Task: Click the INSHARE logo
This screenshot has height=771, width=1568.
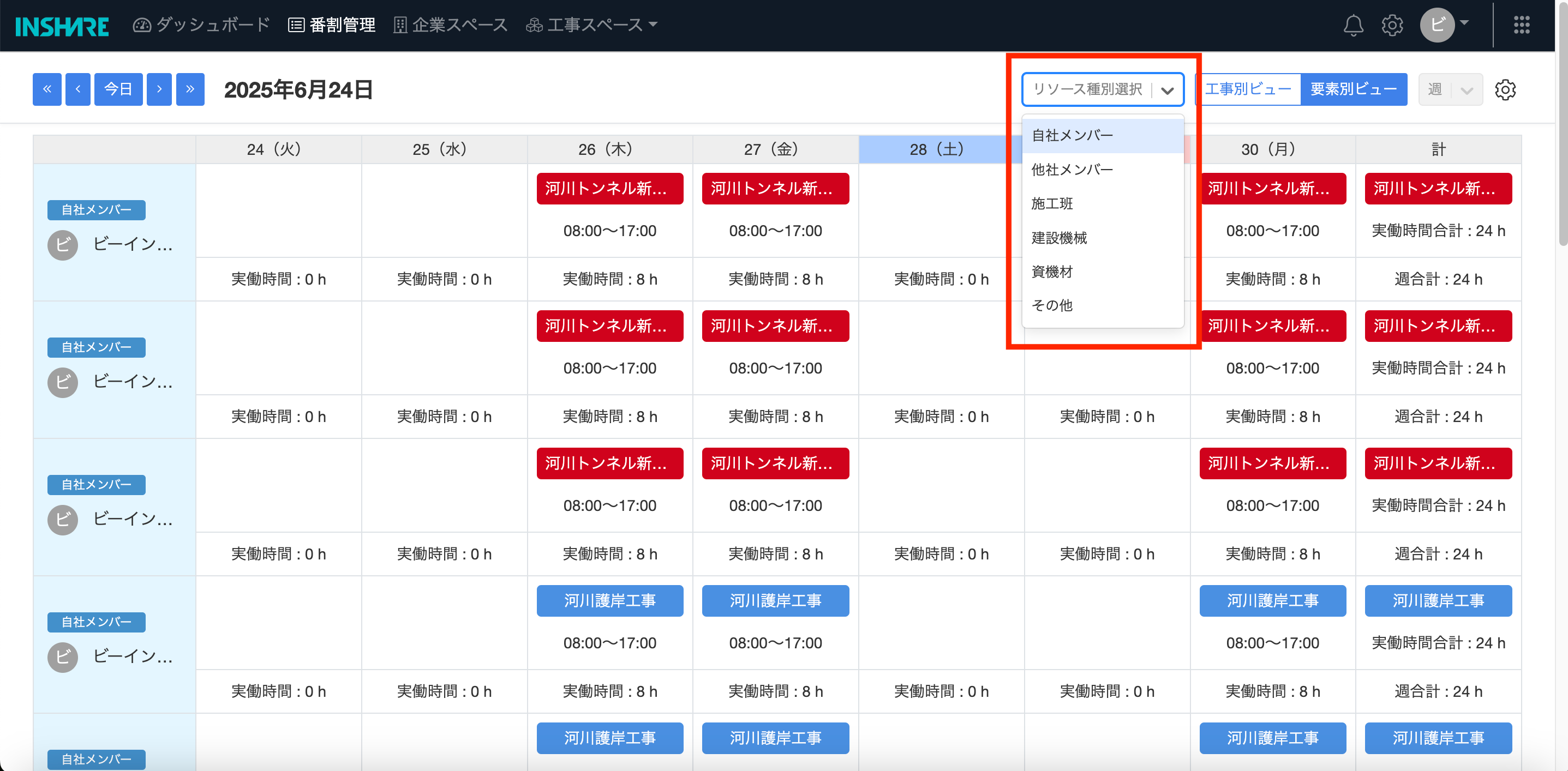Action: click(x=62, y=26)
